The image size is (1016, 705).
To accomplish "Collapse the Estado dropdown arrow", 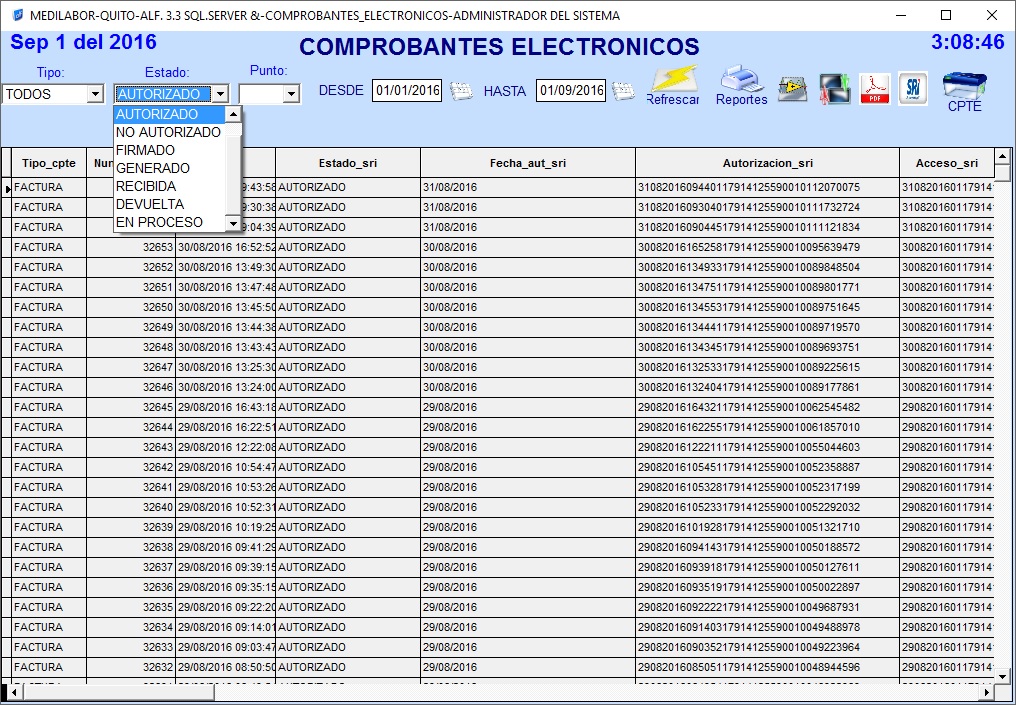I will (220, 94).
